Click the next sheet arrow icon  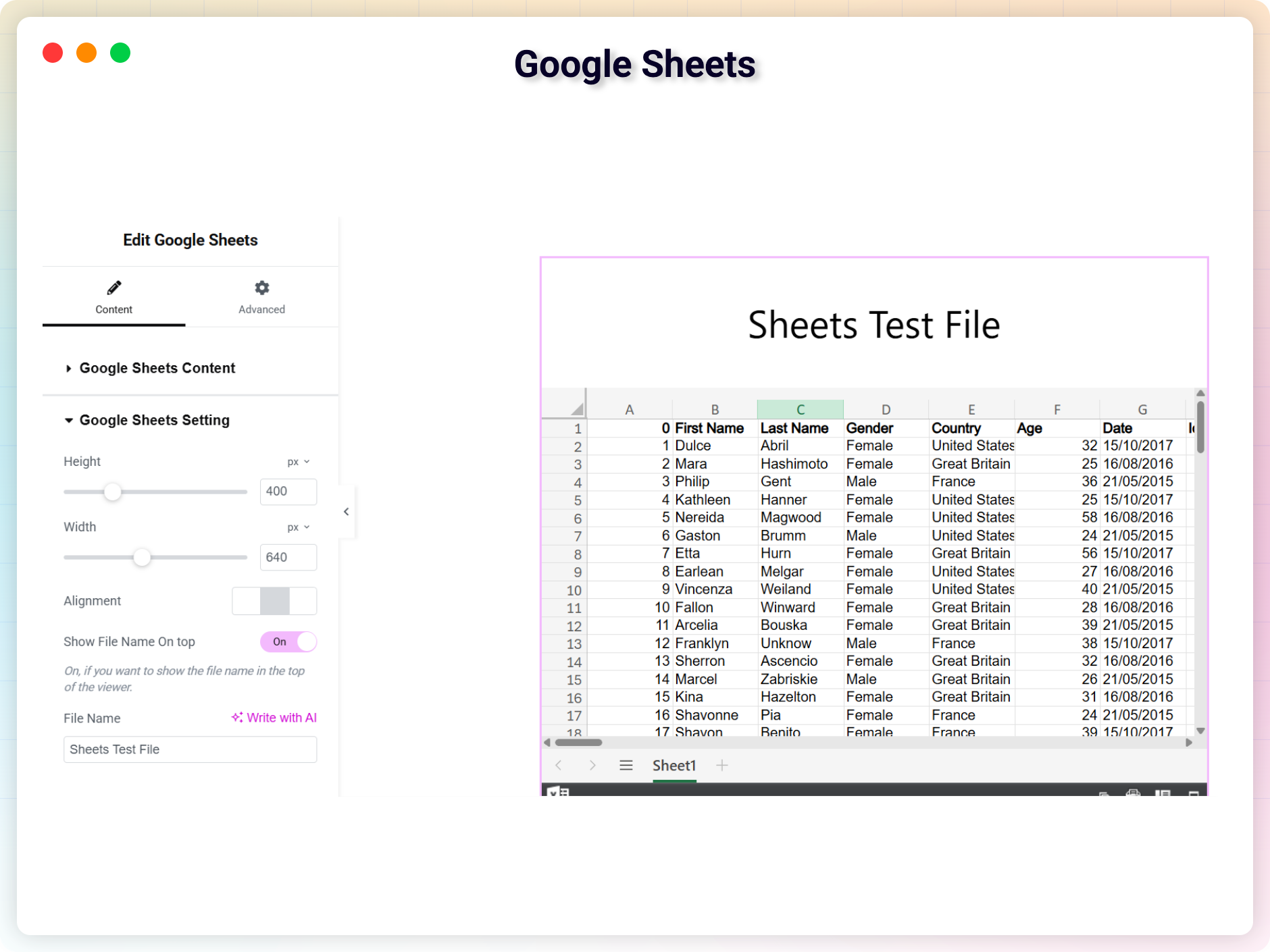tap(592, 765)
